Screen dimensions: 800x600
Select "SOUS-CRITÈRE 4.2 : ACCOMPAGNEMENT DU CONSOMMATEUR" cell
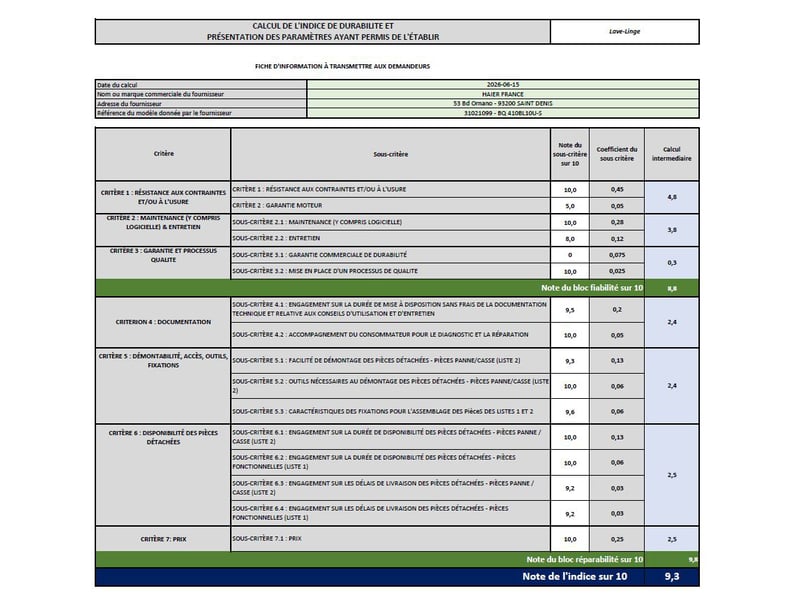point(390,335)
